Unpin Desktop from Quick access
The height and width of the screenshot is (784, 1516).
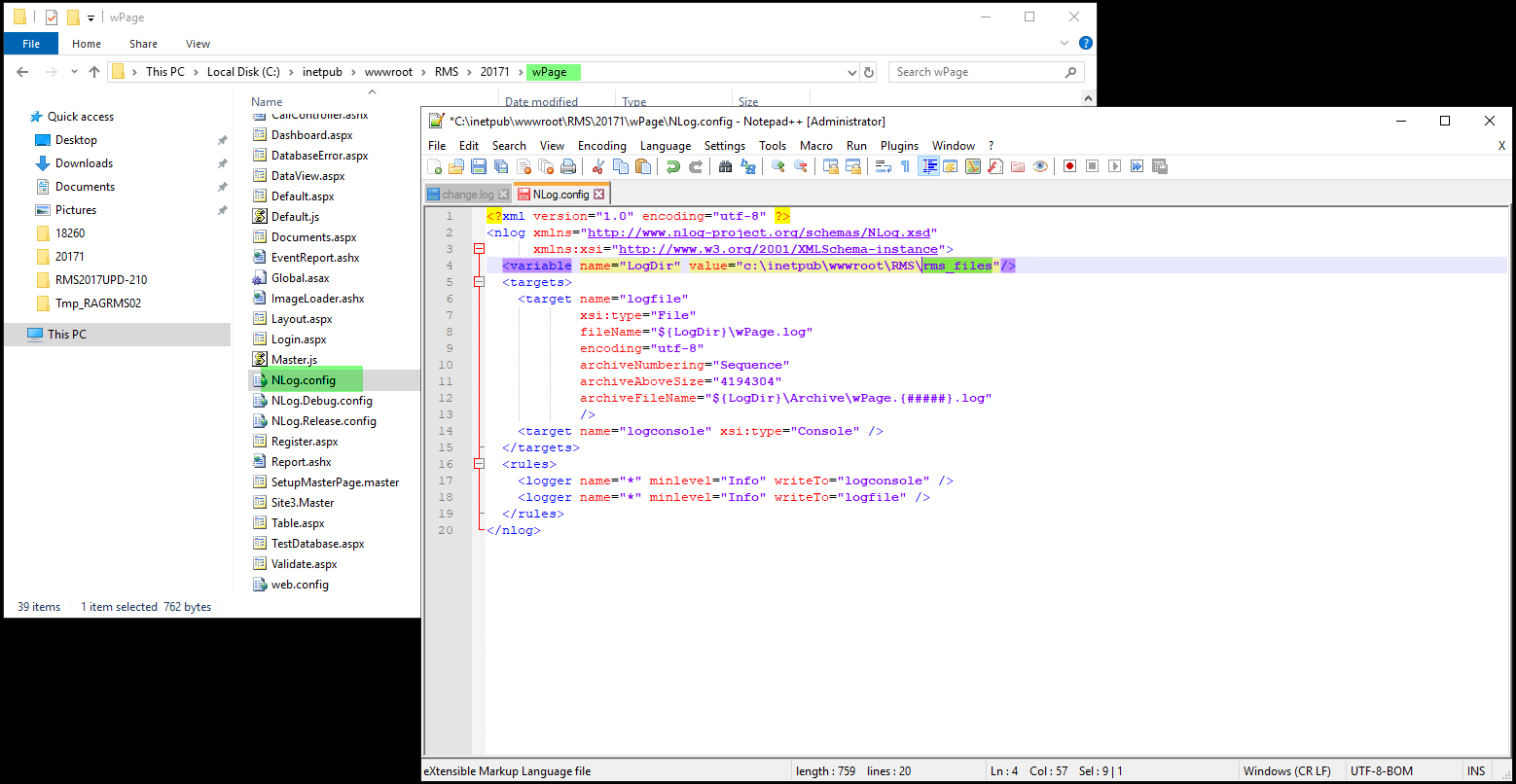(x=222, y=140)
